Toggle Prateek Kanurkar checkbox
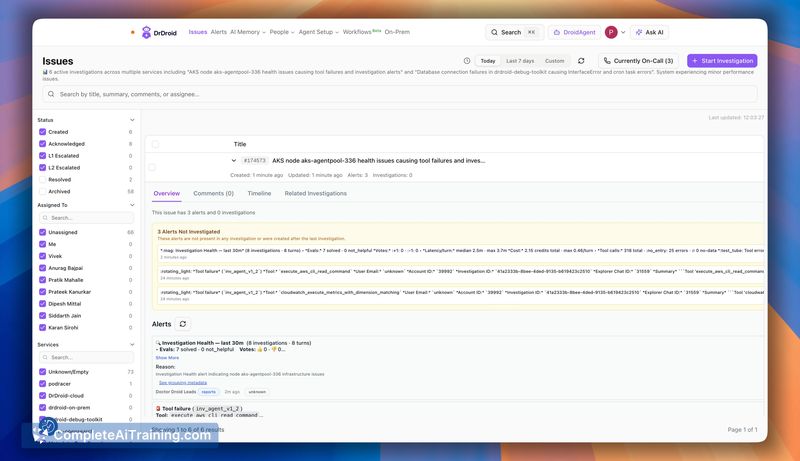This screenshot has height=461, width=800. pos(42,292)
